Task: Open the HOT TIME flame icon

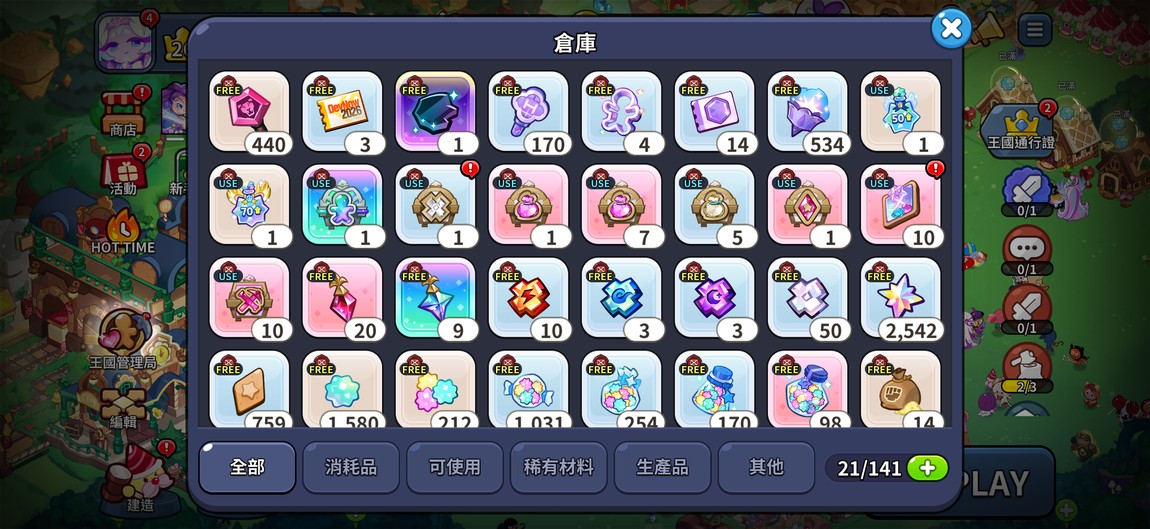Action: [123, 232]
